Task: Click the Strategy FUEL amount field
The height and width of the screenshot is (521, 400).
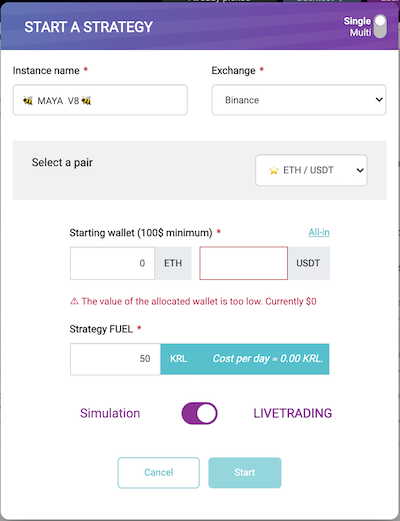Action: click(x=115, y=359)
